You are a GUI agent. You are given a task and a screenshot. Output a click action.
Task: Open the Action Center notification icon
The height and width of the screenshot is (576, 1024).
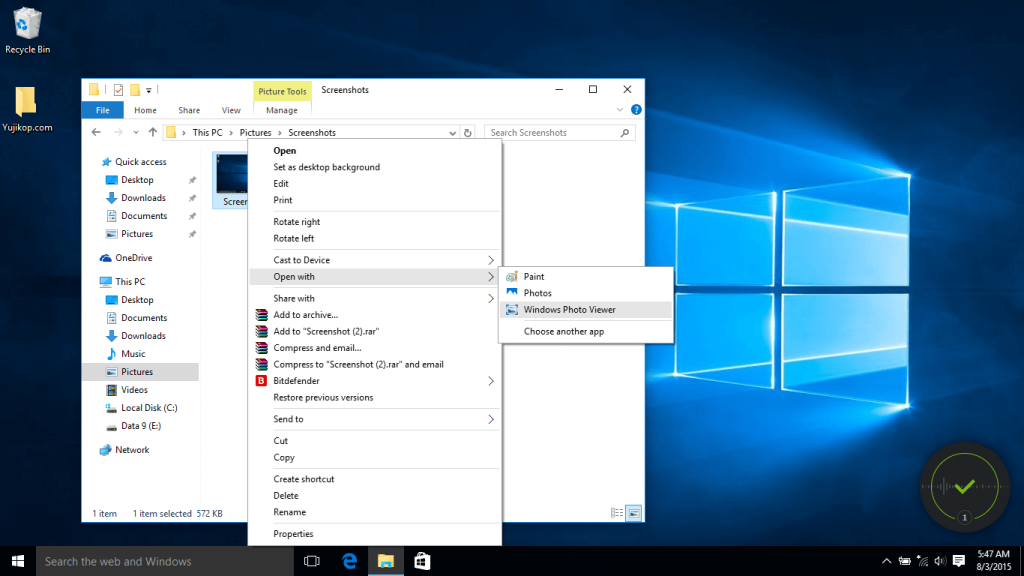click(959, 561)
